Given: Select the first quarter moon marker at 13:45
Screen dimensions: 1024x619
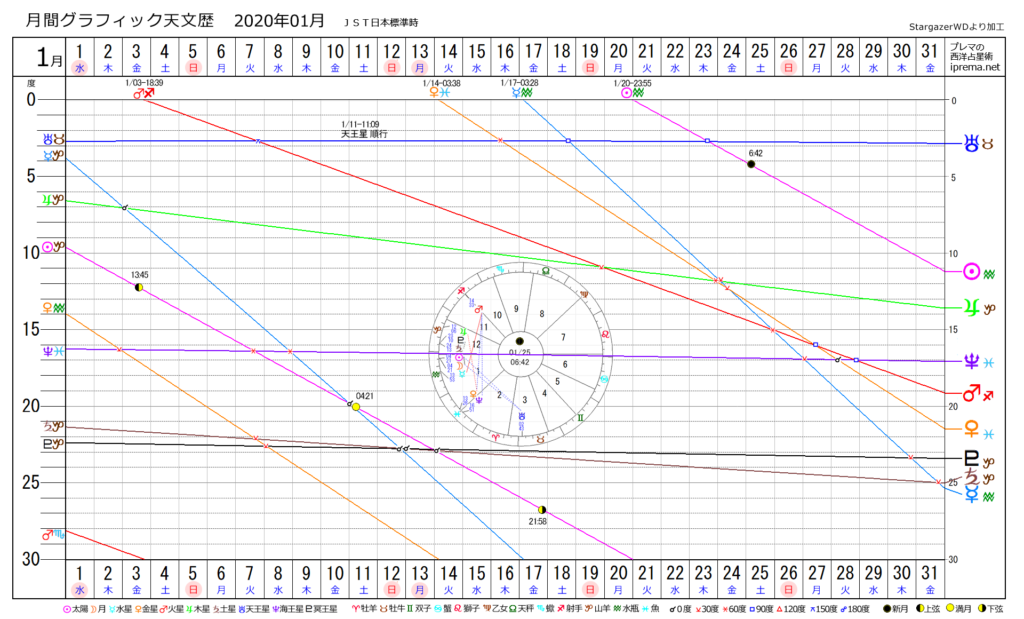Looking at the screenshot, I should pos(139,287).
